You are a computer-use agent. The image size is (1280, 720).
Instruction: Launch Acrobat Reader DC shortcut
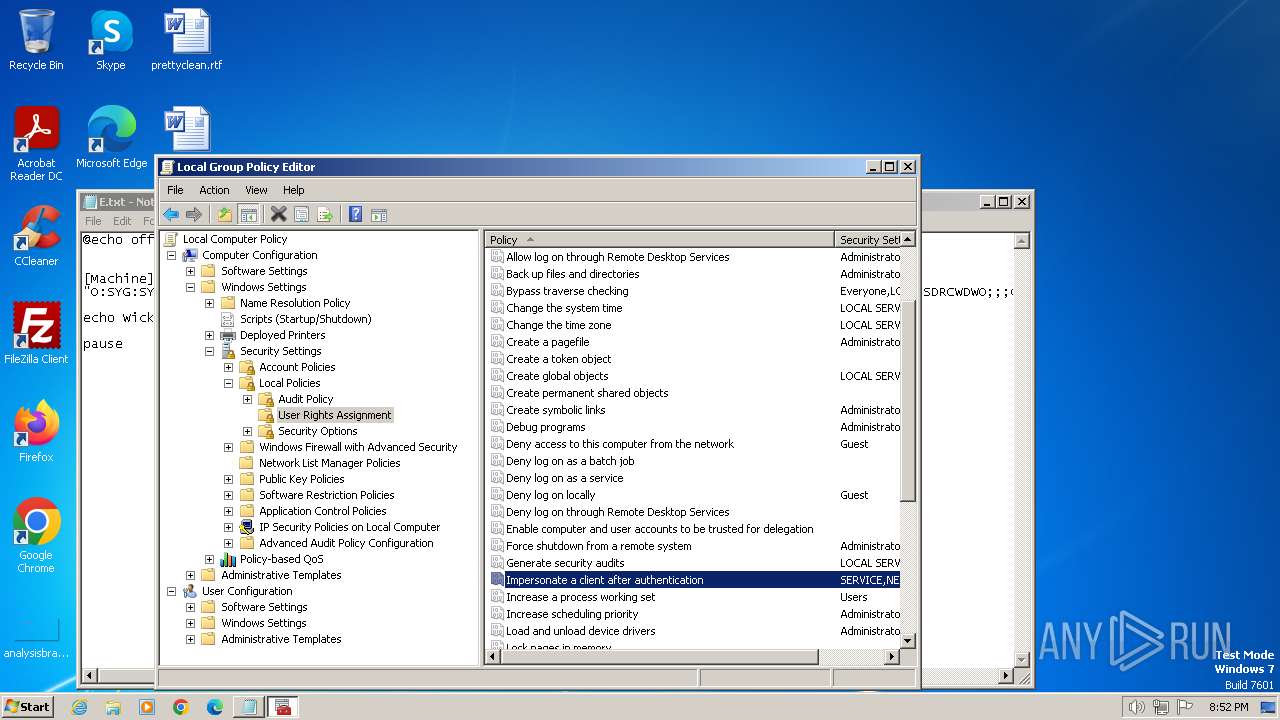[x=36, y=144]
